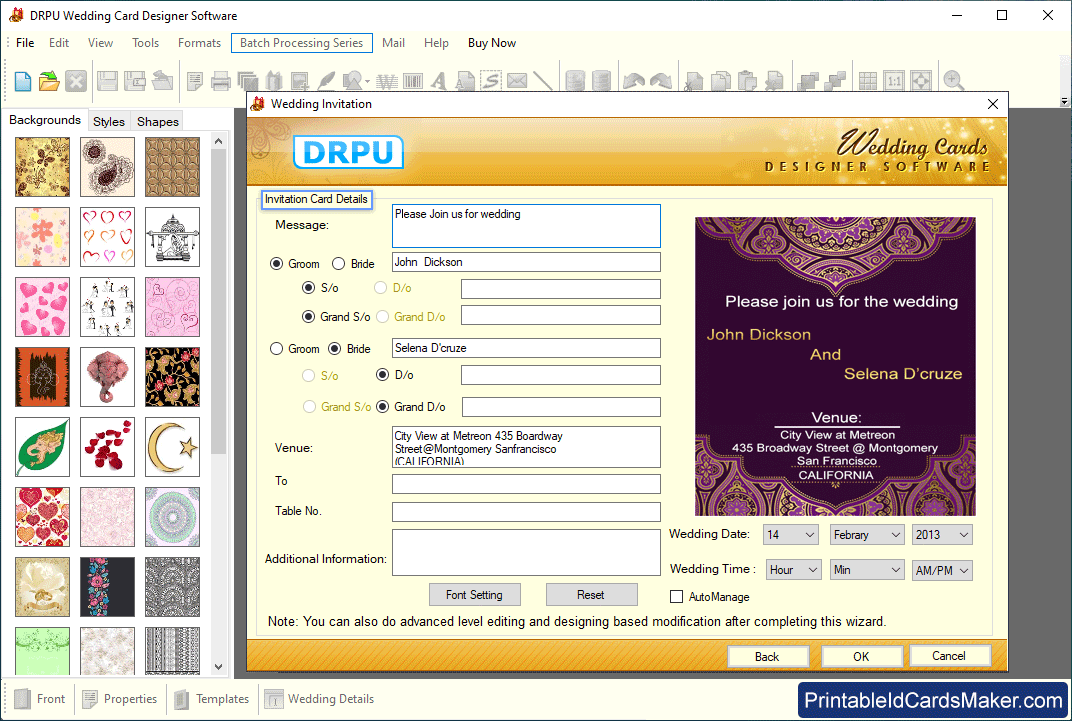This screenshot has width=1072, height=721.
Task: Select the crescent moon and star background
Action: tap(172, 447)
